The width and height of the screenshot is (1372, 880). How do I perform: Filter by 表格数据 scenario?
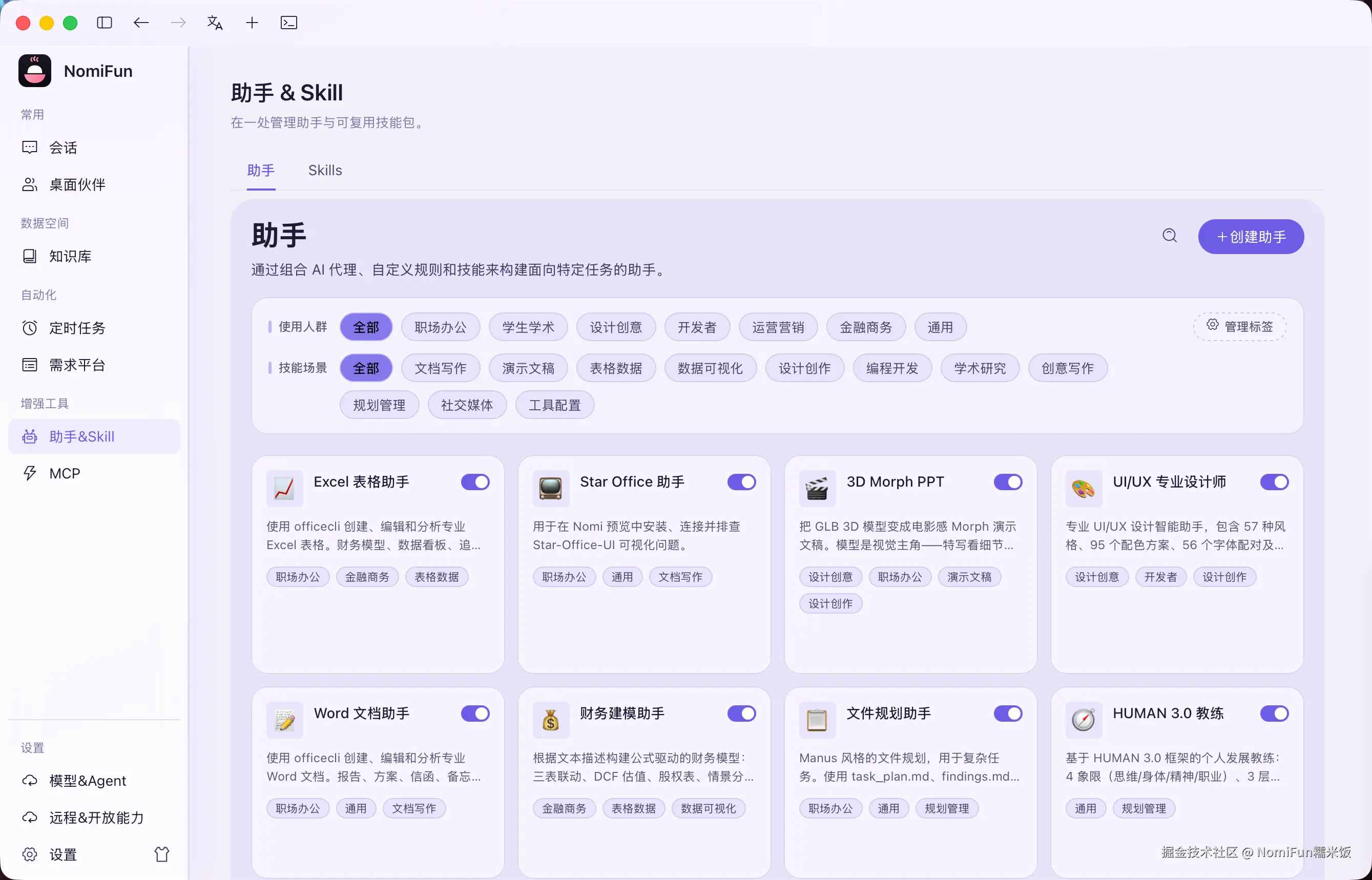pos(616,368)
